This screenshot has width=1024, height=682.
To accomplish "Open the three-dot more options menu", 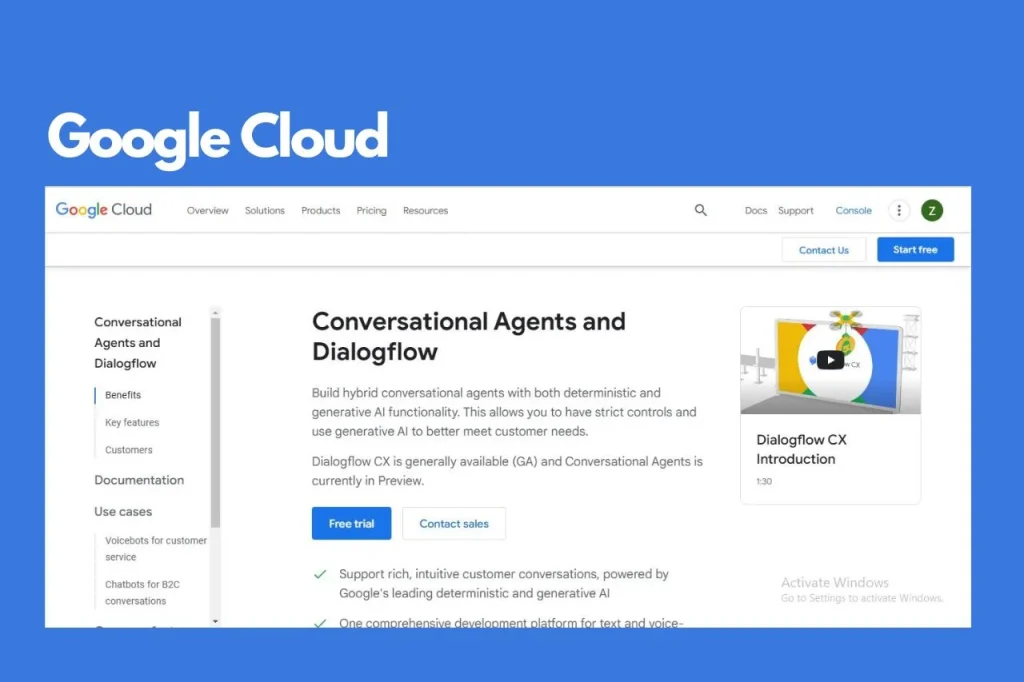I will [x=899, y=210].
